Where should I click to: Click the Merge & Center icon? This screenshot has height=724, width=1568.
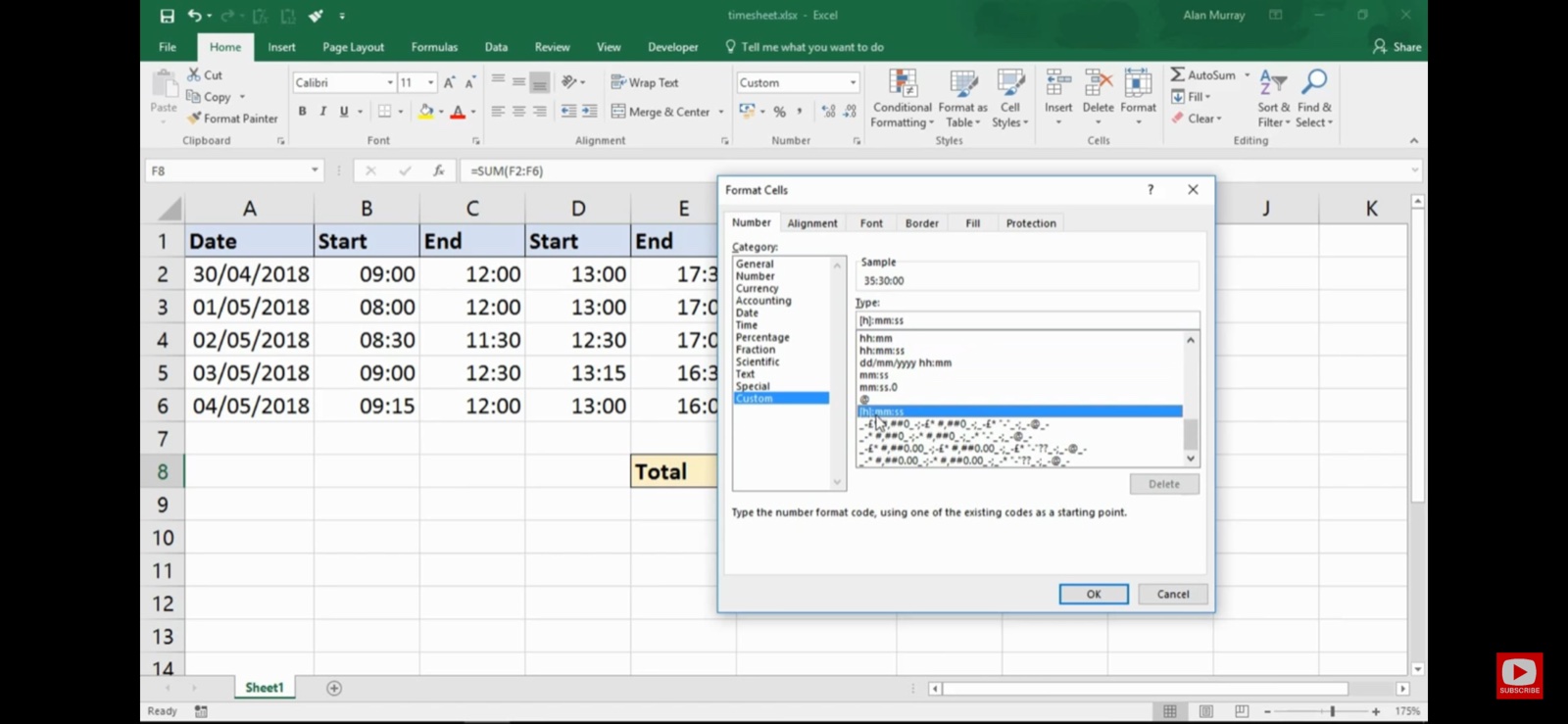pos(618,112)
